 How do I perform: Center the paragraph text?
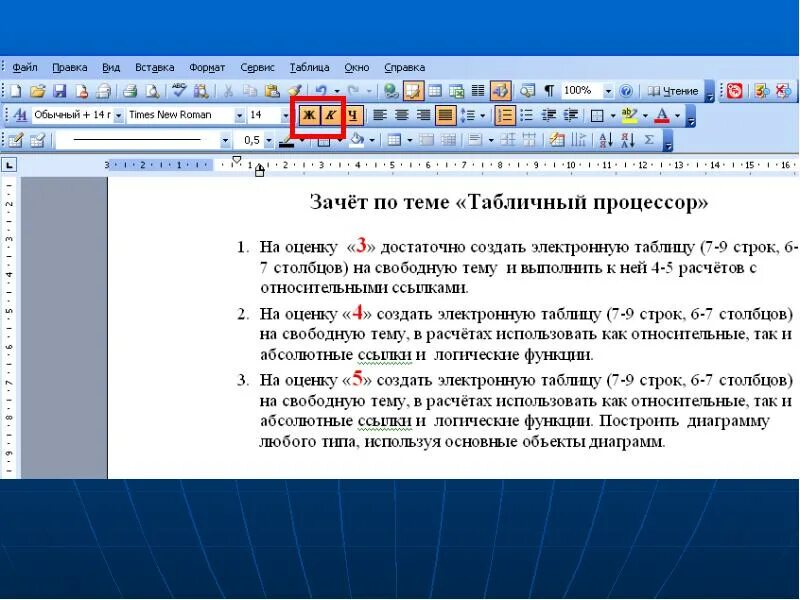402,116
